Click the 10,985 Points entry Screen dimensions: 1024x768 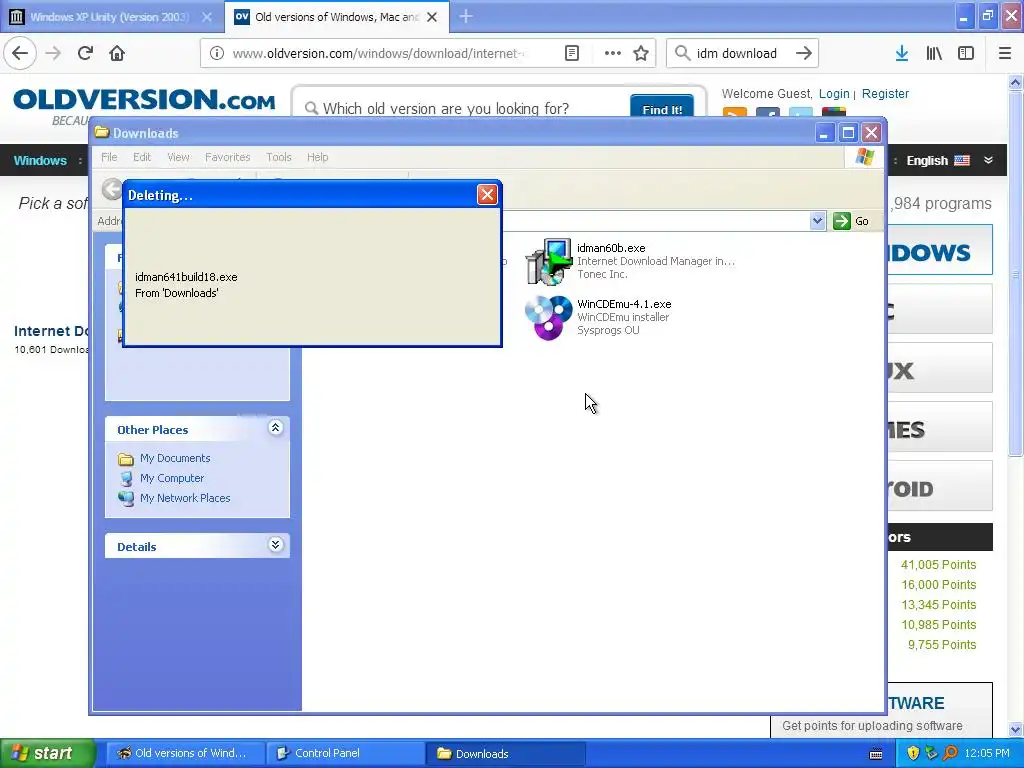[x=938, y=625]
